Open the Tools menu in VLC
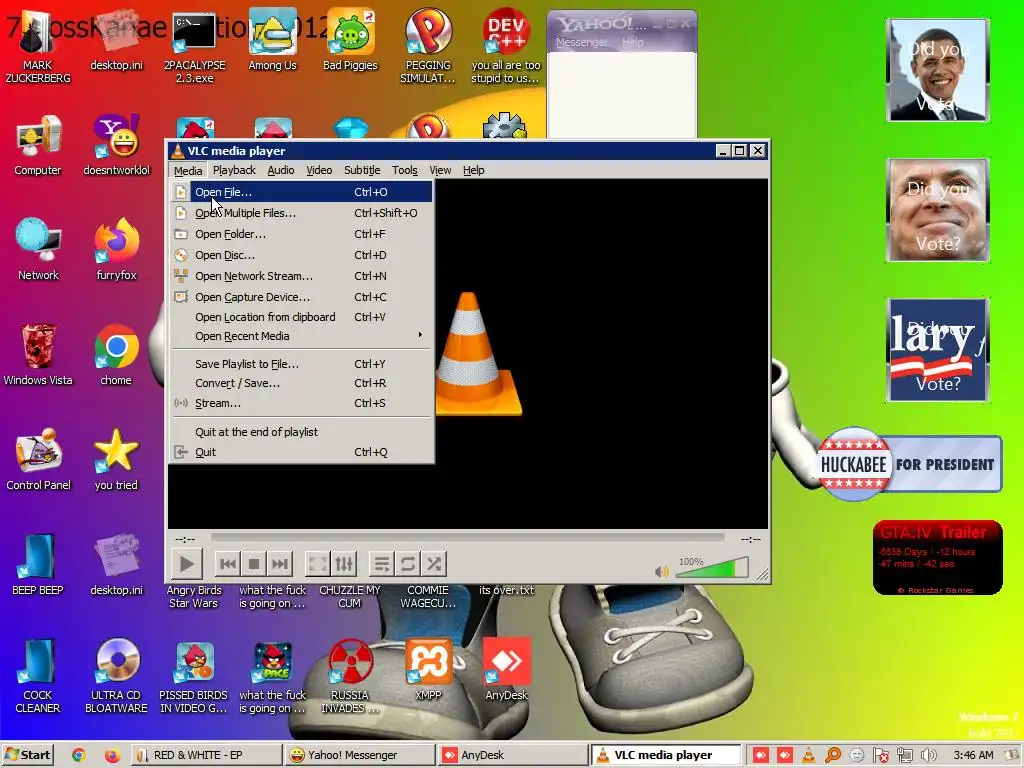The width and height of the screenshot is (1024, 768). coord(404,170)
